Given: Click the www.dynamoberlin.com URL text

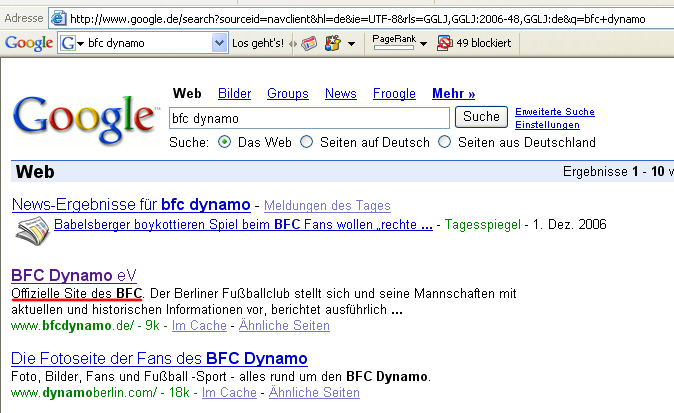Looking at the screenshot, I should [84, 393].
